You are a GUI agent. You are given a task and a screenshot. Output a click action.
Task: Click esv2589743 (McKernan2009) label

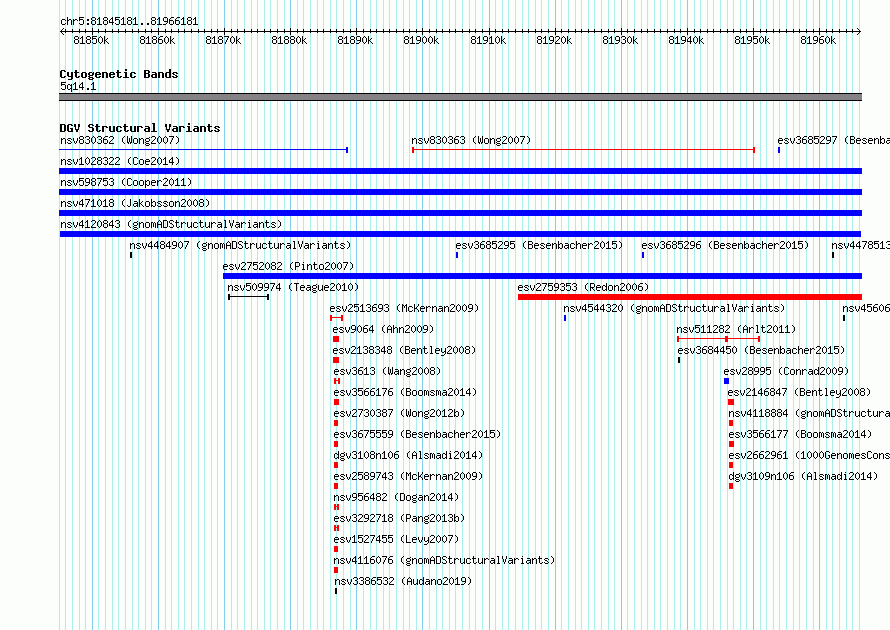(x=408, y=476)
